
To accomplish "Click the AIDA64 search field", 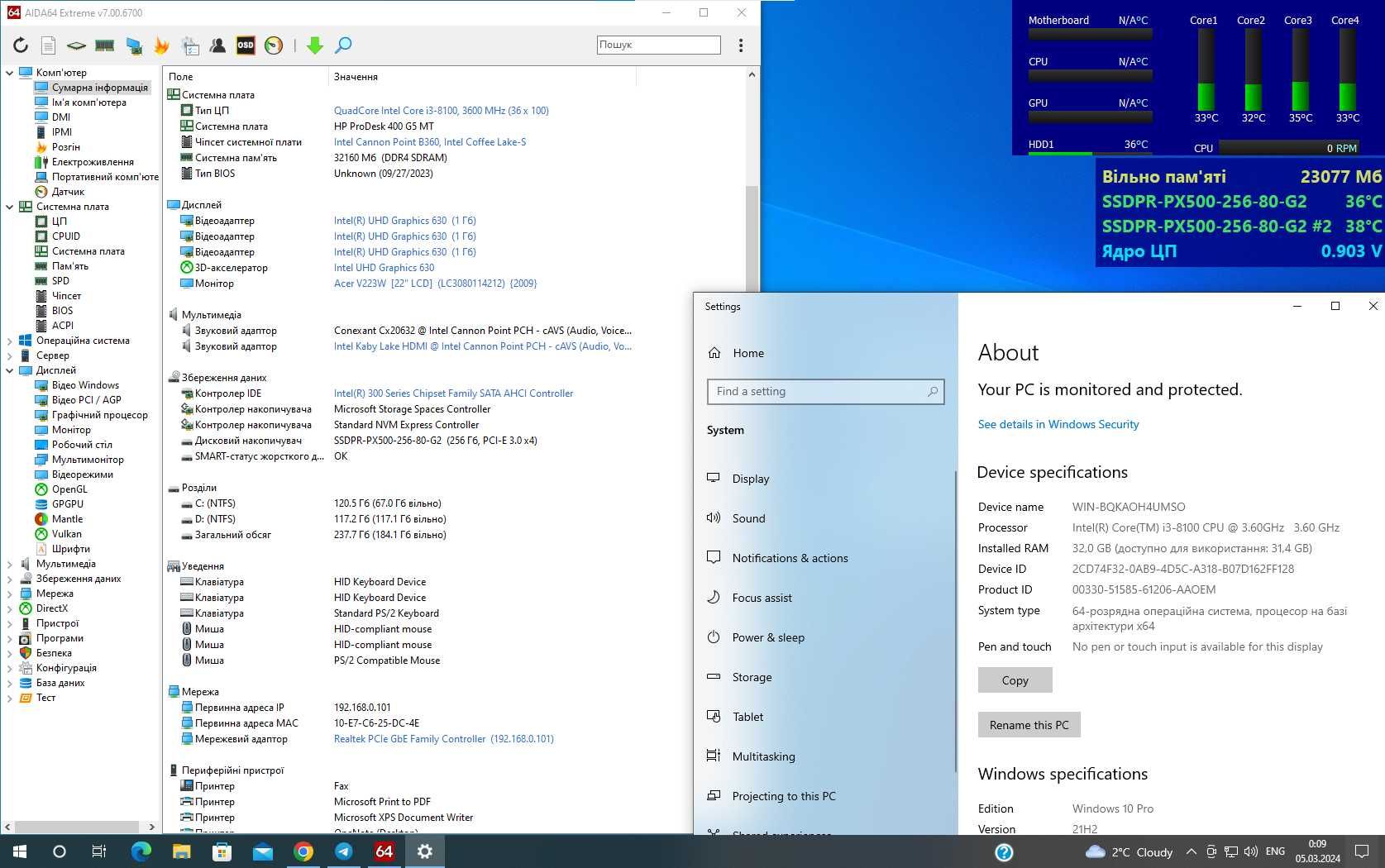I will pos(658,45).
